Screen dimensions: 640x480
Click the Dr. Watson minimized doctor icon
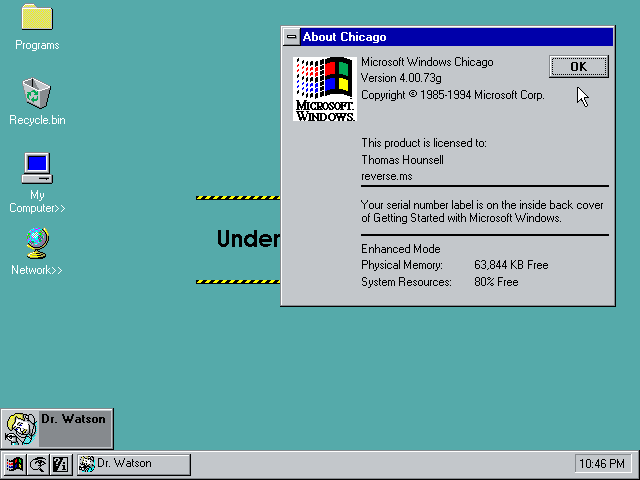point(21,429)
